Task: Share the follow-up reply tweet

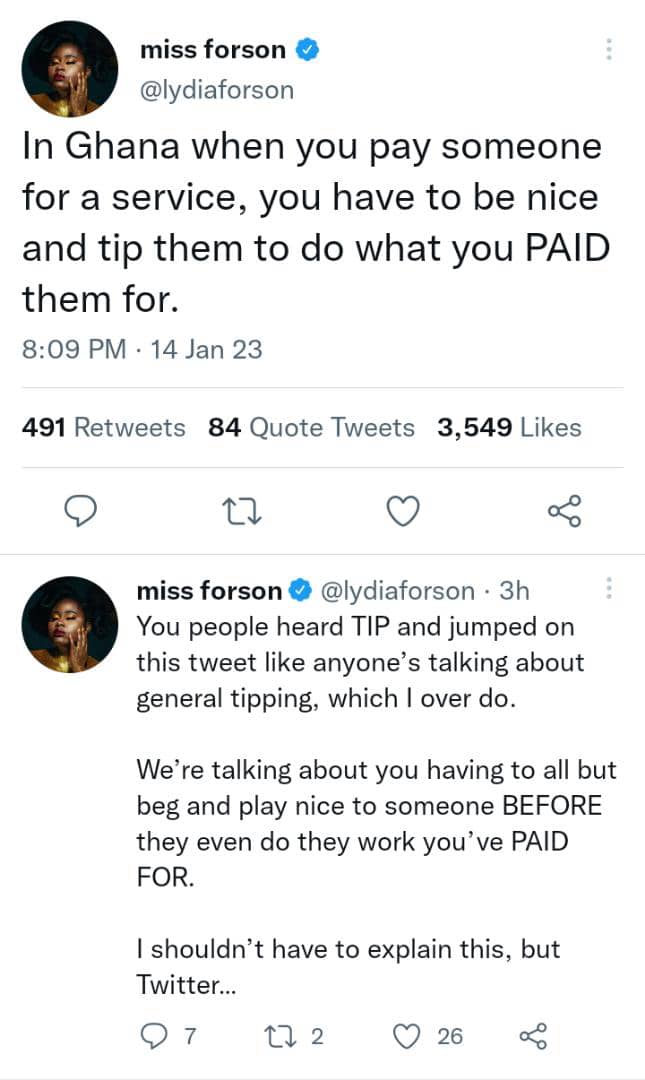Action: (534, 1036)
